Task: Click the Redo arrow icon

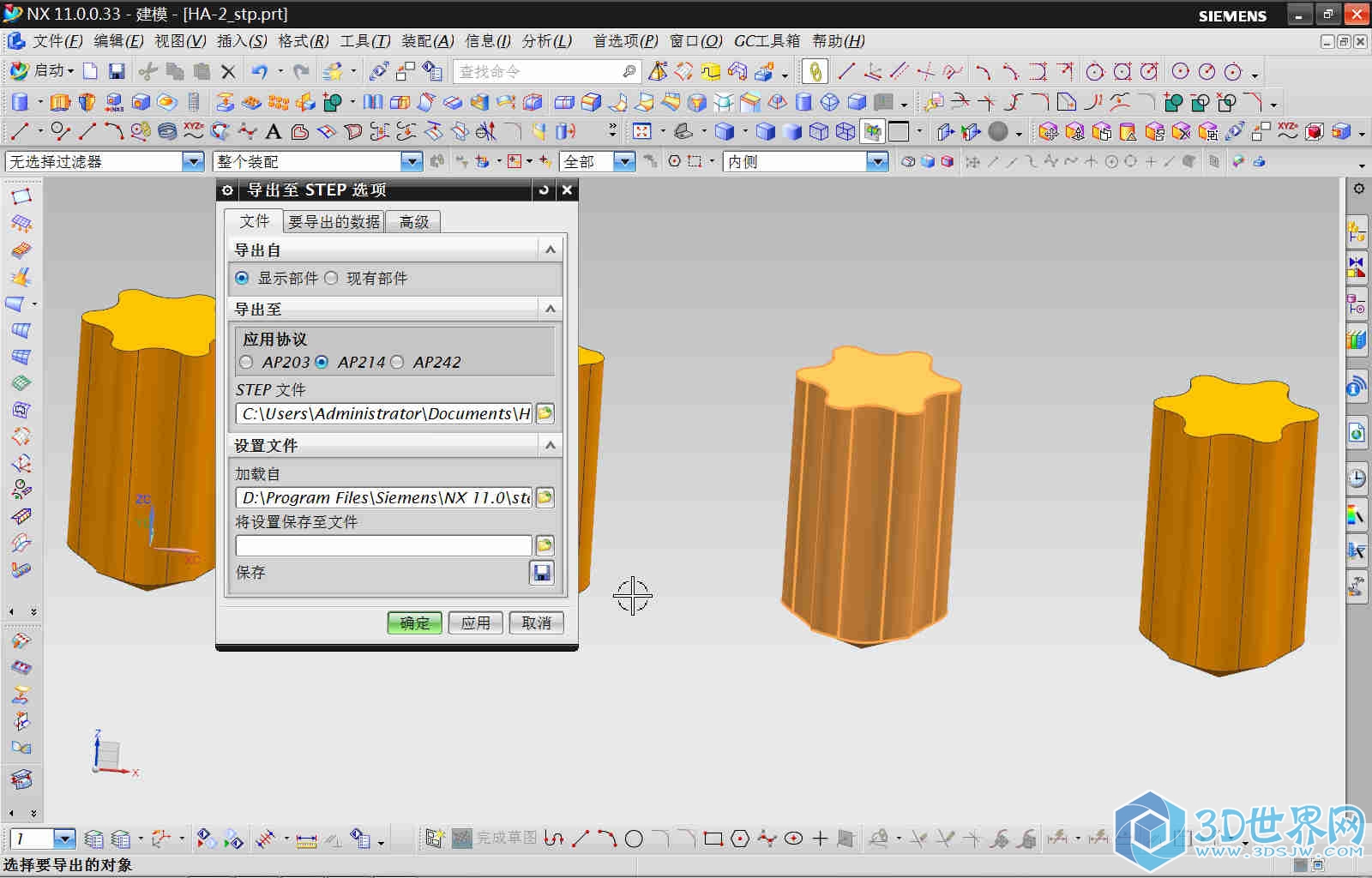Action: pyautogui.click(x=301, y=71)
